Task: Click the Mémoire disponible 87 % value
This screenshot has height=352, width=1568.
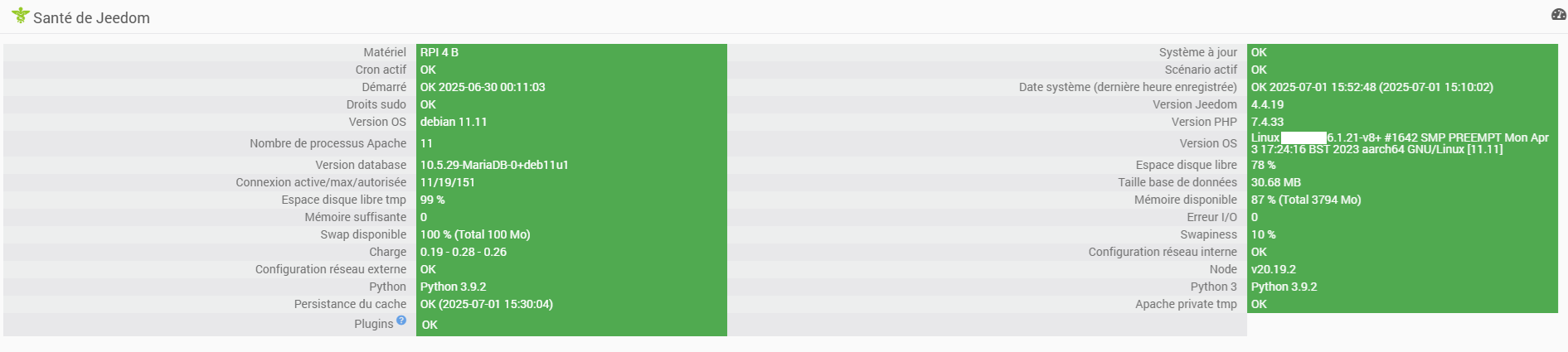Action: [1306, 200]
